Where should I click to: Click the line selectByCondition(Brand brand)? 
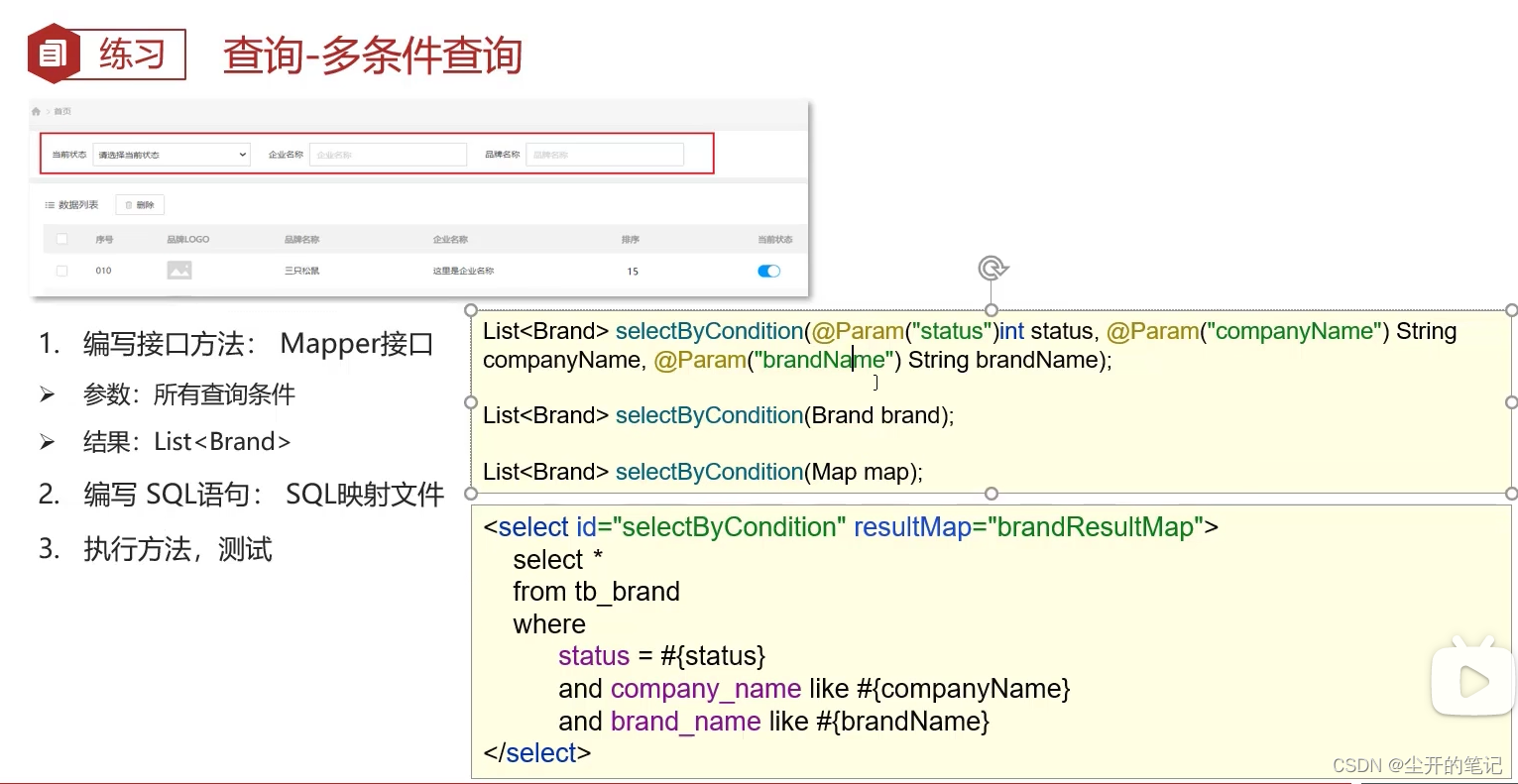tap(719, 415)
